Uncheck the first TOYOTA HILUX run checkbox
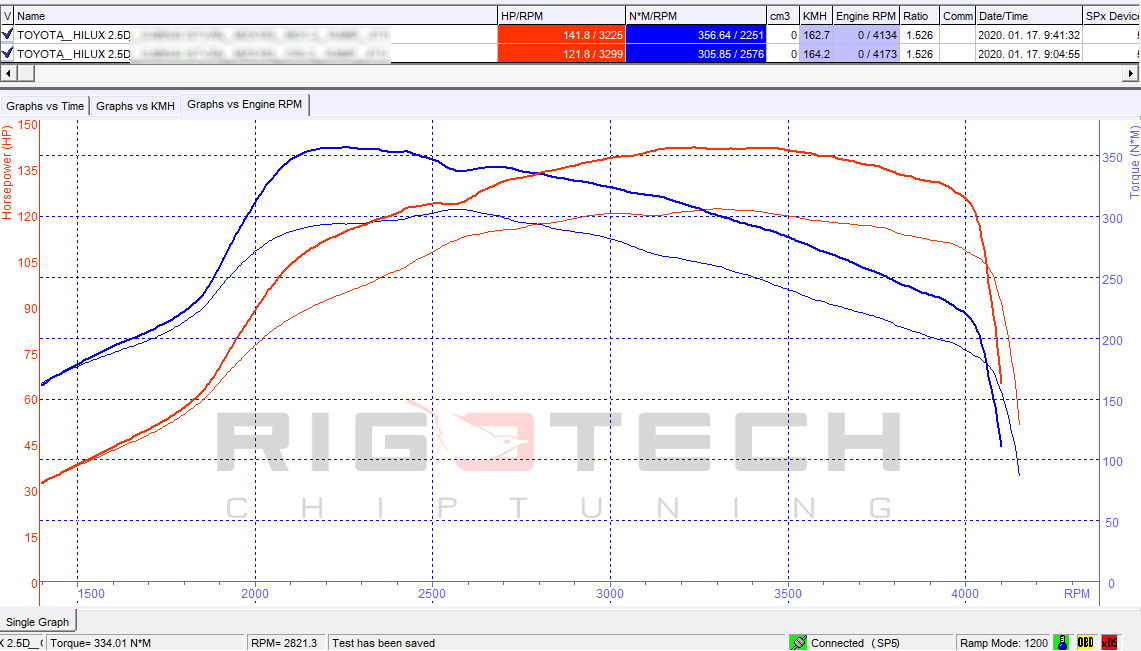This screenshot has width=1141, height=651. click(7, 34)
